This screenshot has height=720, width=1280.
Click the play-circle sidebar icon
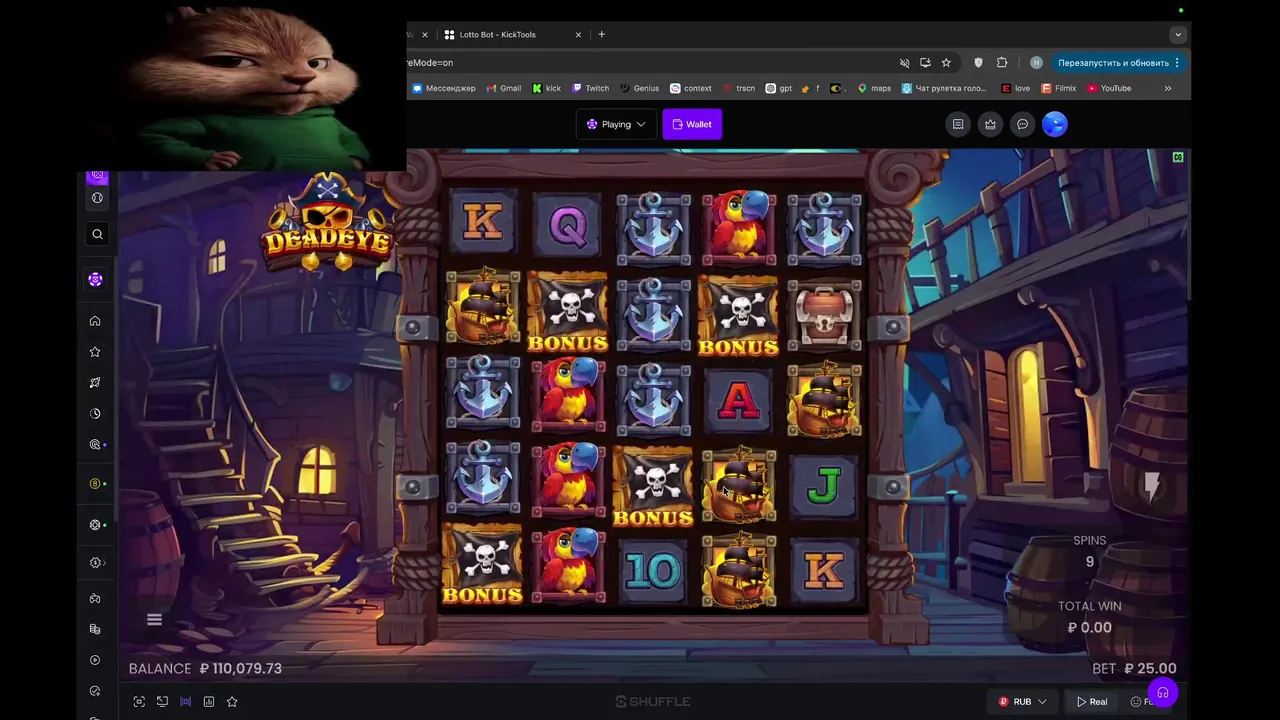tap(95, 660)
